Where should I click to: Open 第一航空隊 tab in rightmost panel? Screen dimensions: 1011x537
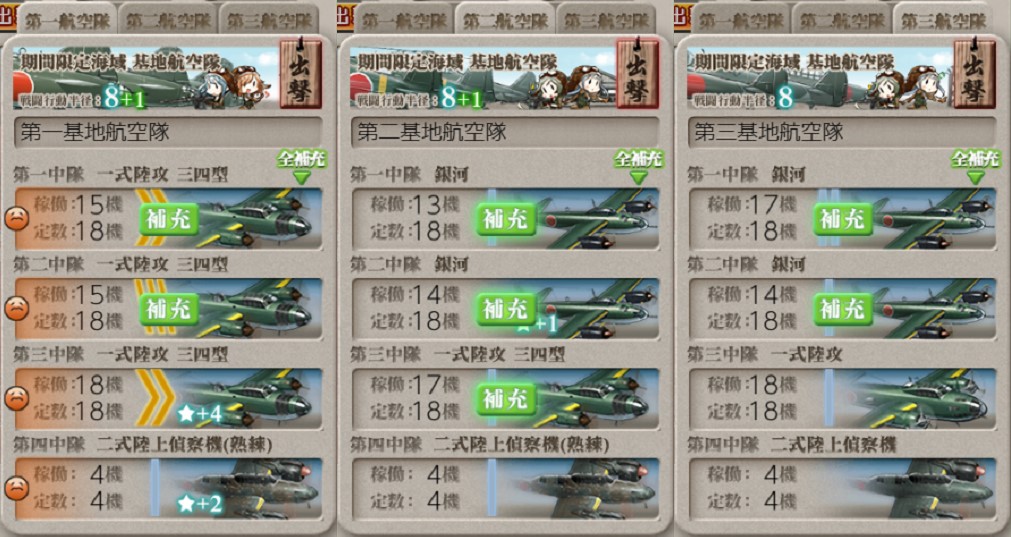(x=741, y=19)
